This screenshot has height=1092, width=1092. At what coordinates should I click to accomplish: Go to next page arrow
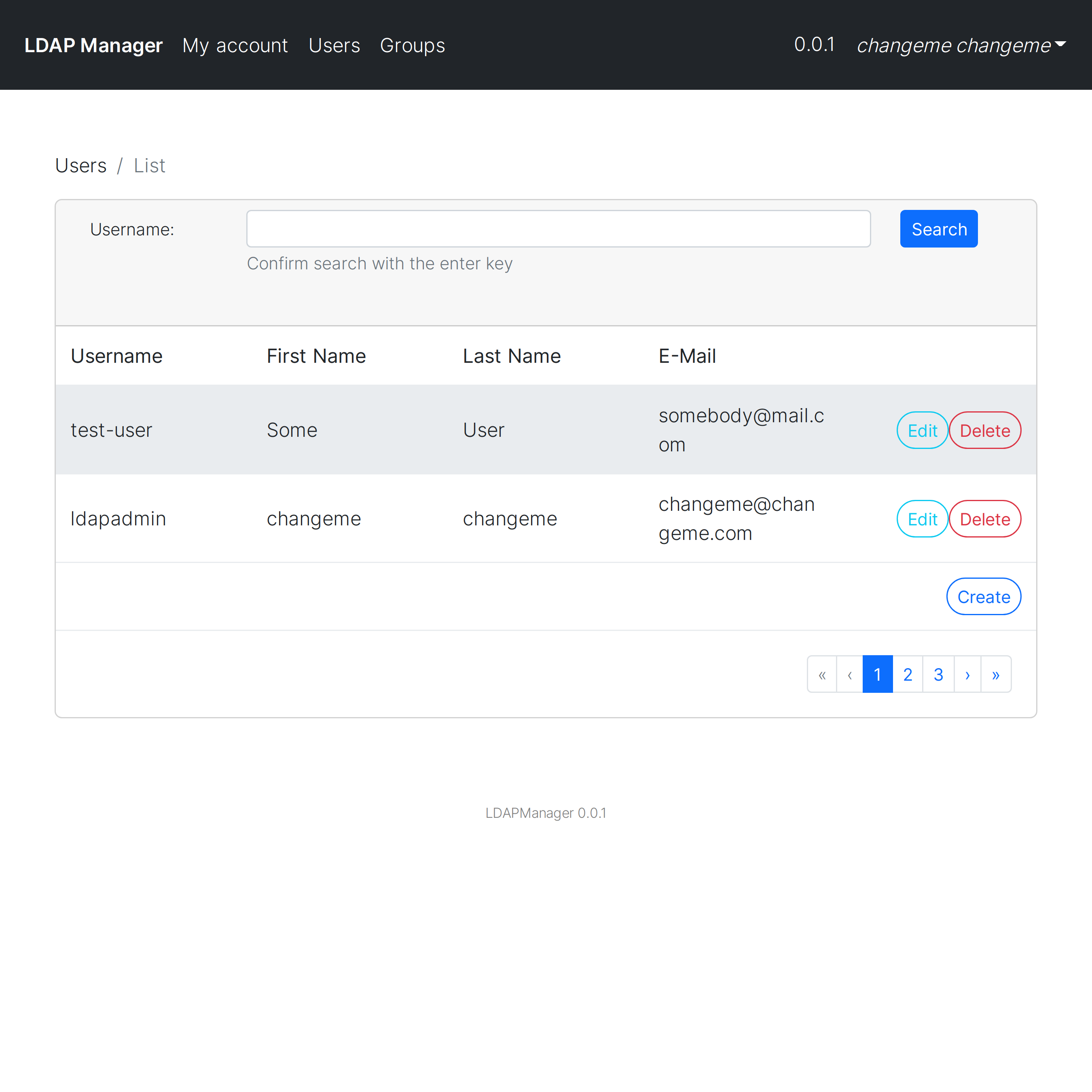coord(967,674)
